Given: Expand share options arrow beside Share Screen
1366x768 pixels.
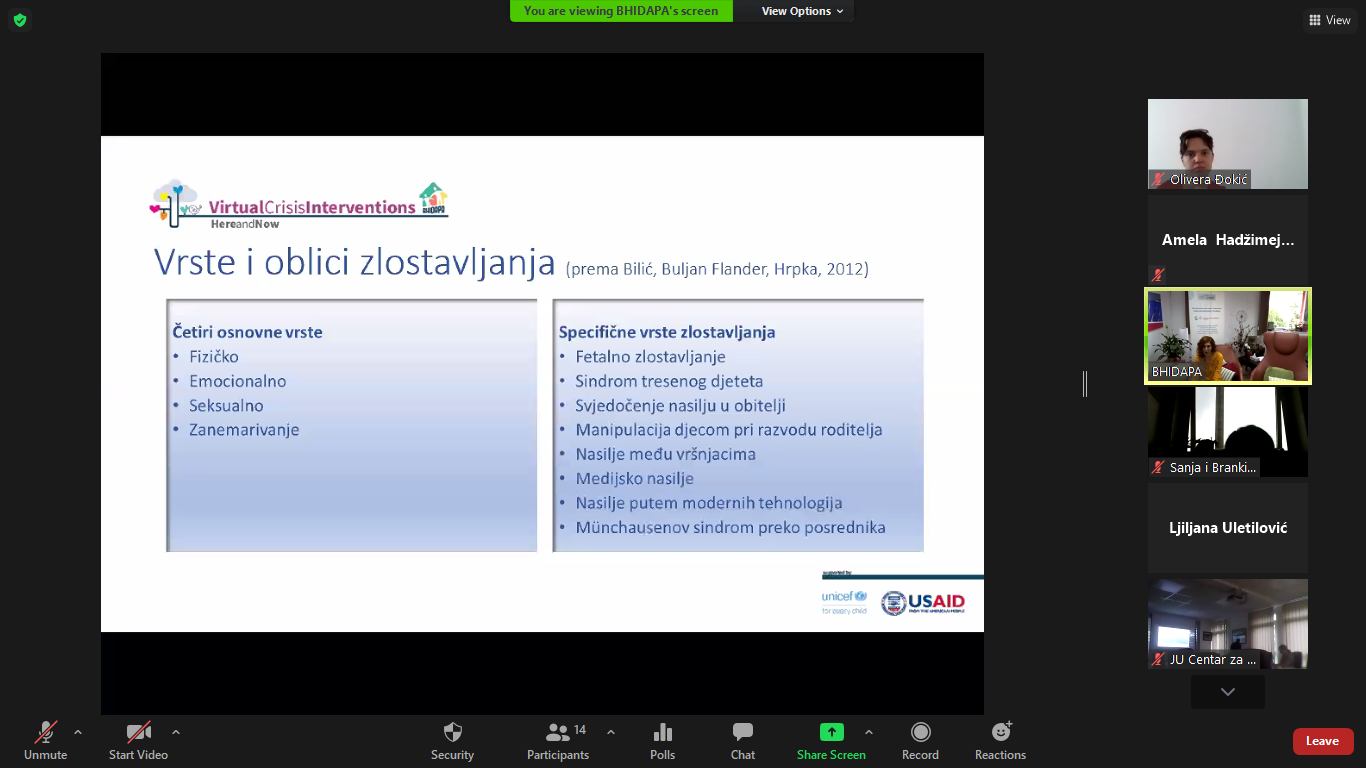Looking at the screenshot, I should coord(868,732).
